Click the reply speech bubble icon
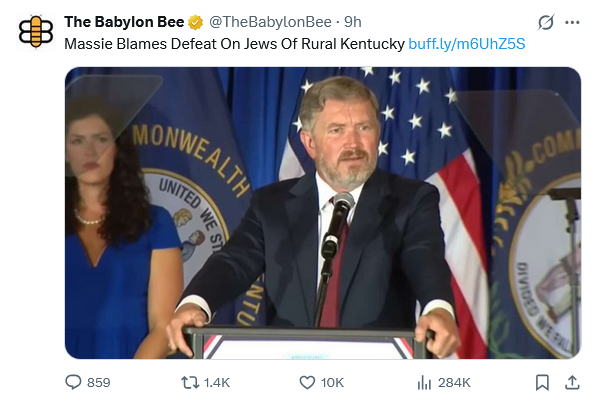This screenshot has width=598, height=404. 73,382
